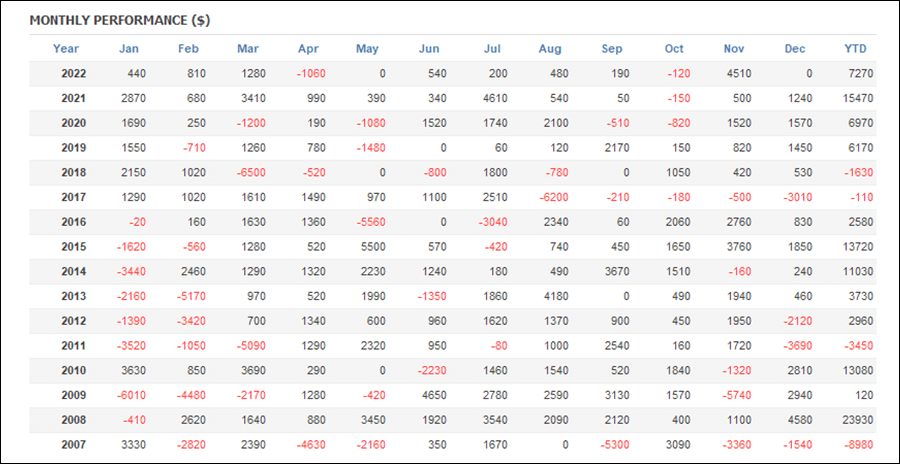Click the YTD column header

856,49
